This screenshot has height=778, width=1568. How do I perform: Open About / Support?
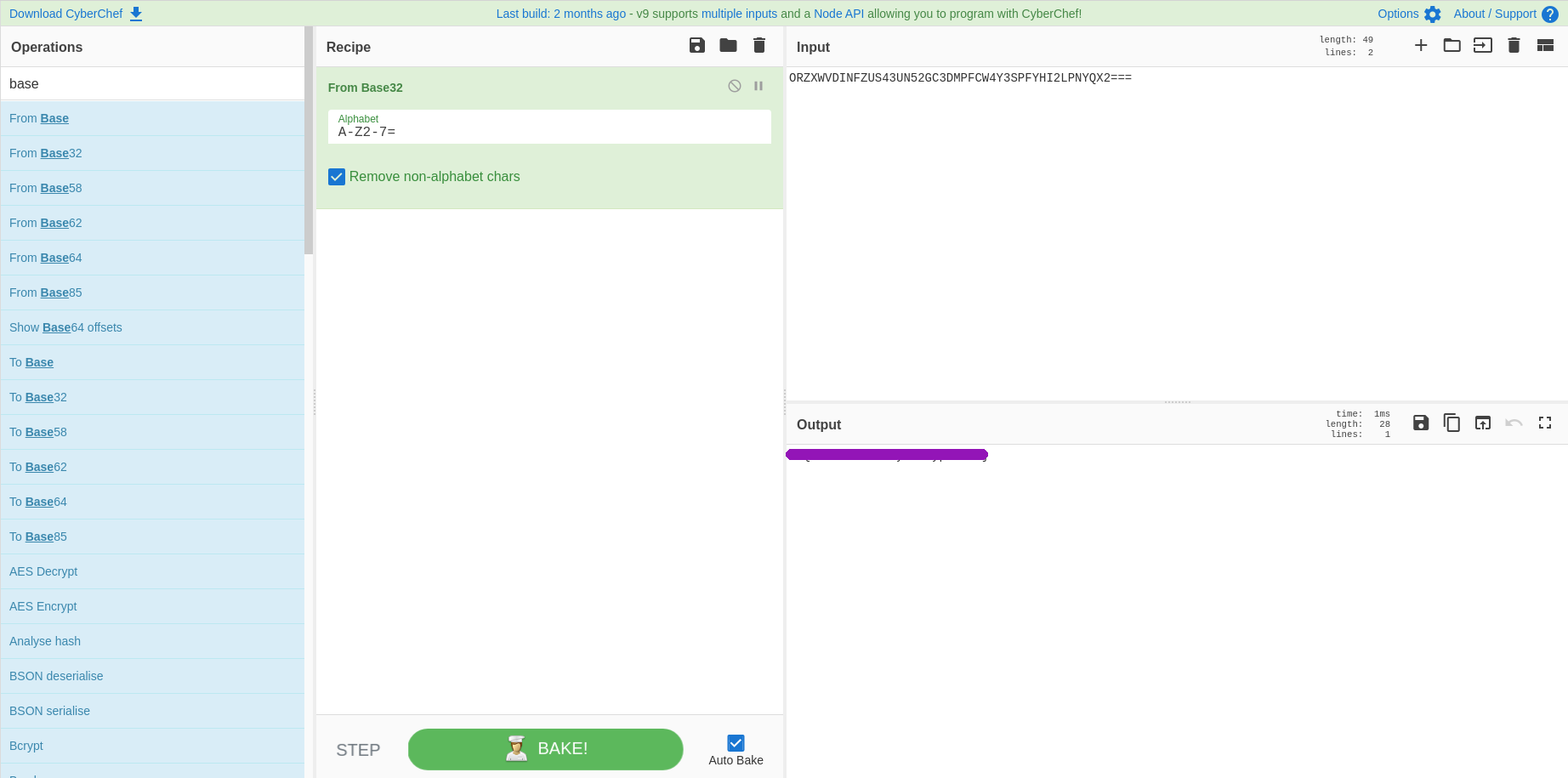(1497, 14)
